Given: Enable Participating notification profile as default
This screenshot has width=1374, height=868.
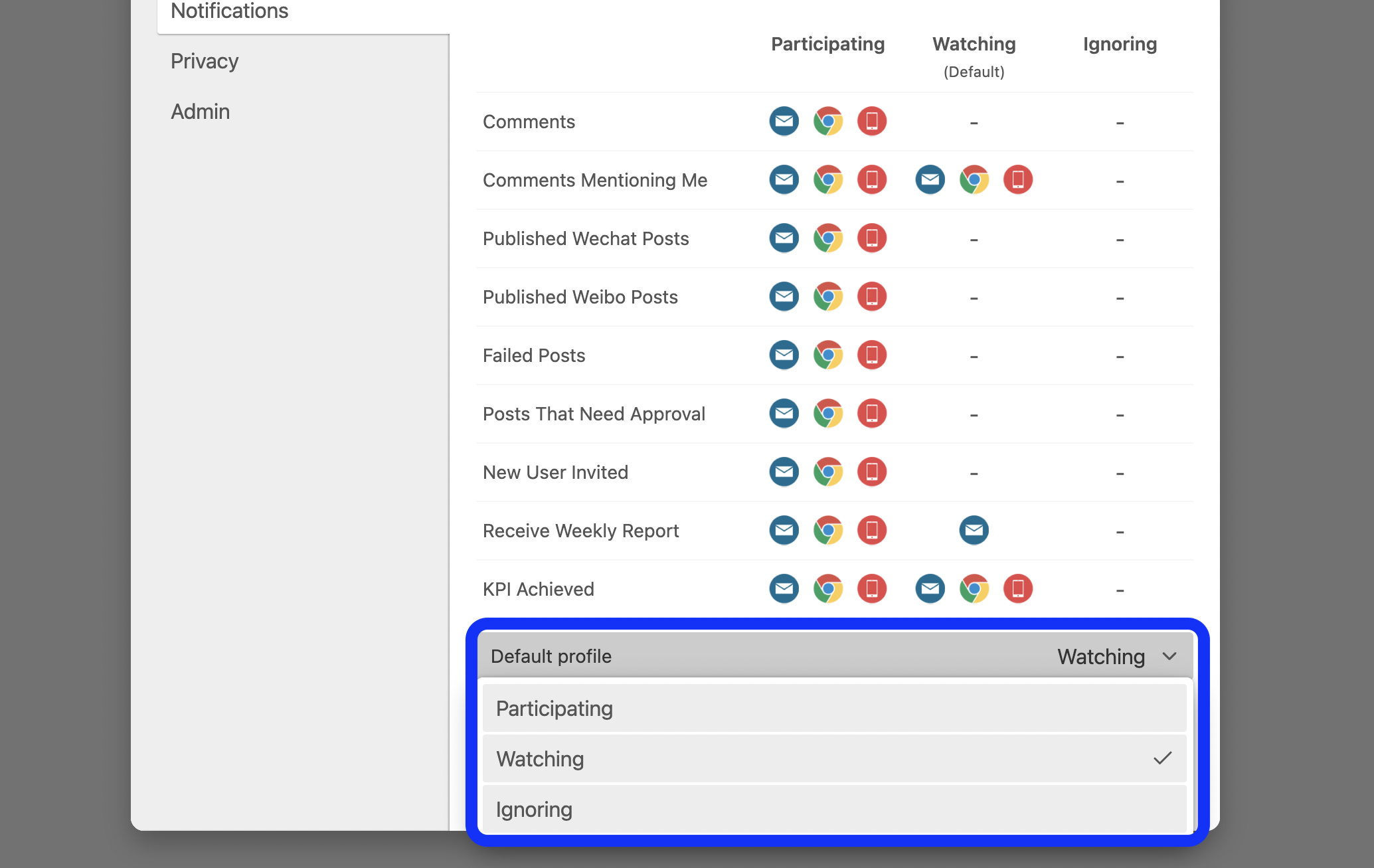Looking at the screenshot, I should click(x=834, y=708).
